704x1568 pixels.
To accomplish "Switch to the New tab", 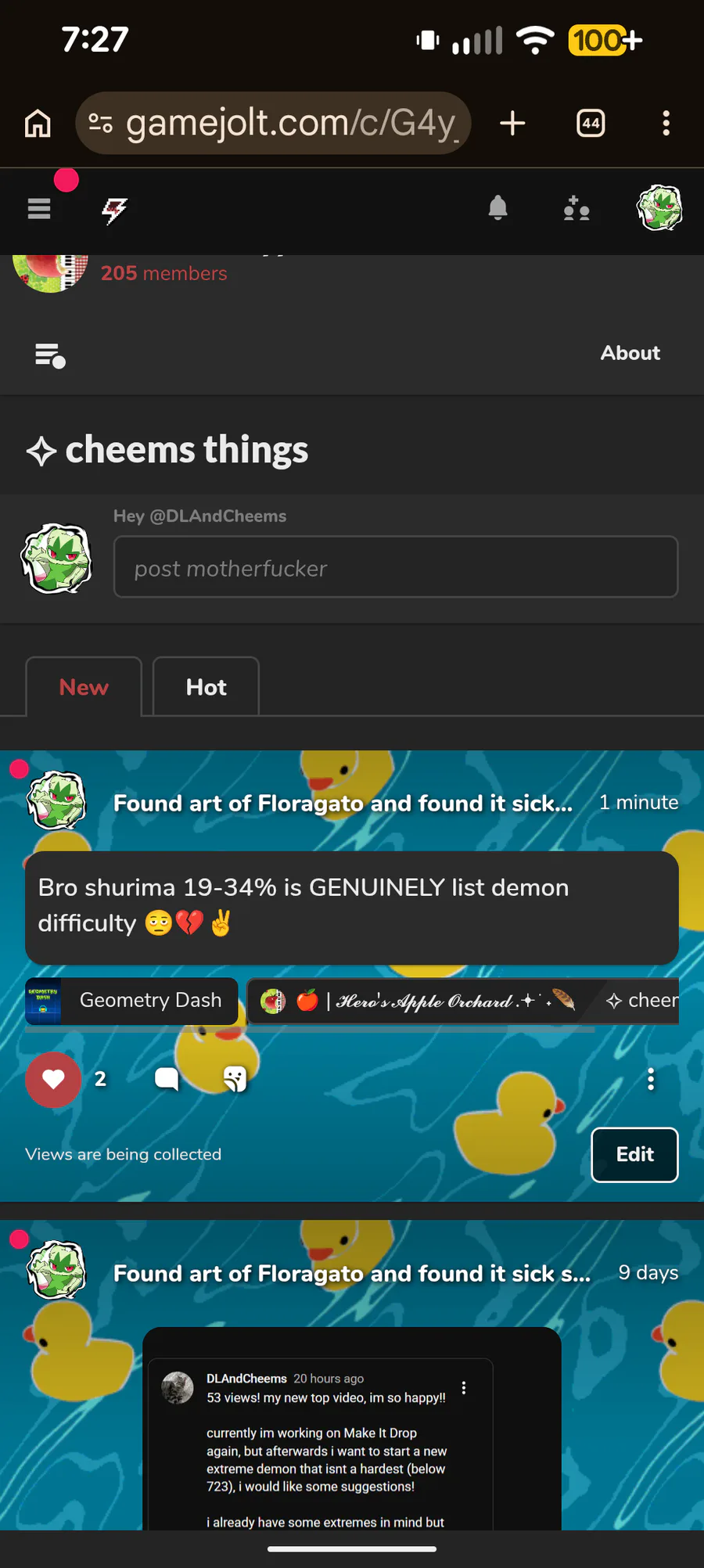I will coord(84,687).
